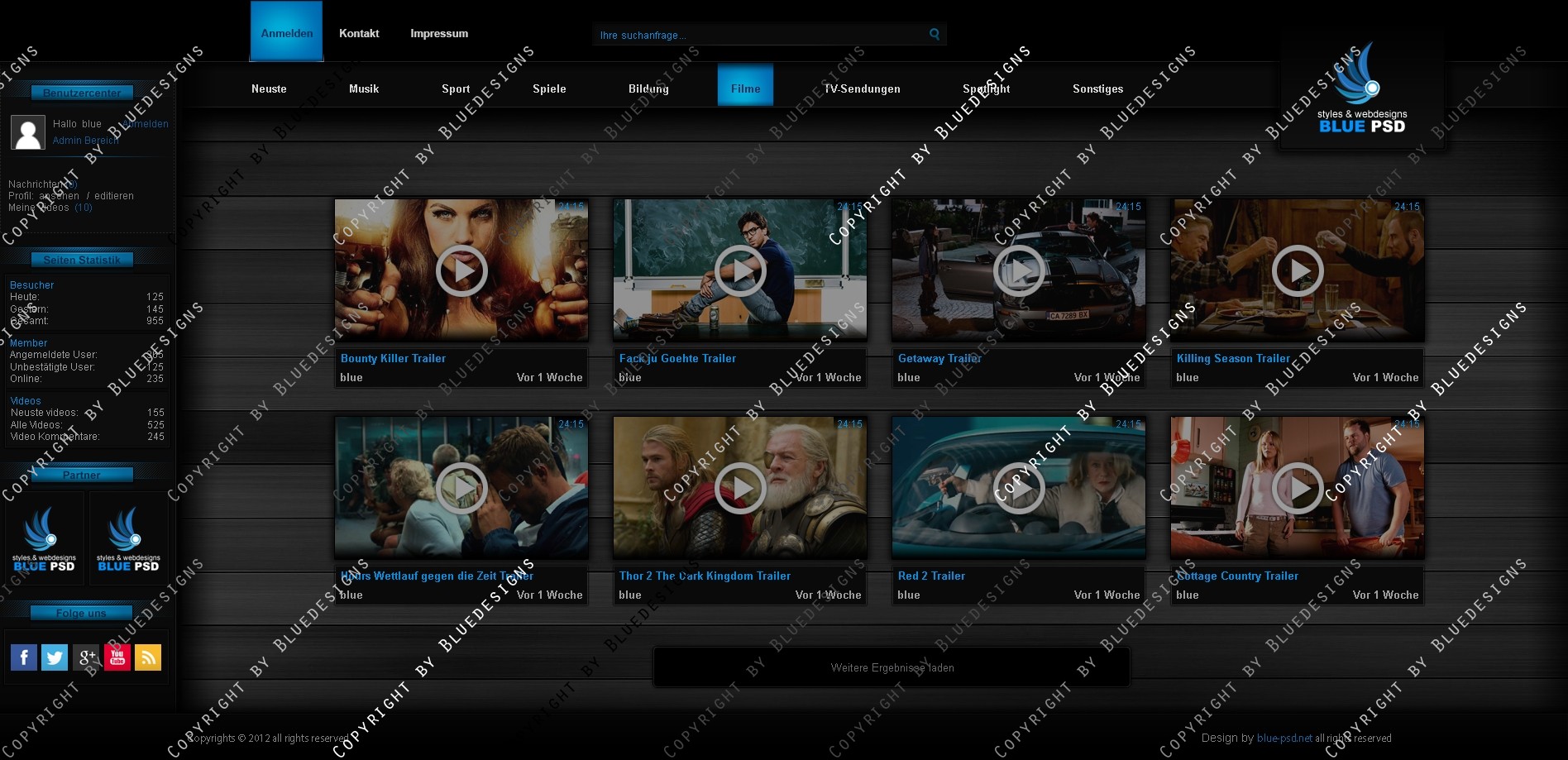Image resolution: width=1568 pixels, height=760 pixels.
Task: Open the Thor 2 Dark Kingdom title link
Action: pos(705,576)
